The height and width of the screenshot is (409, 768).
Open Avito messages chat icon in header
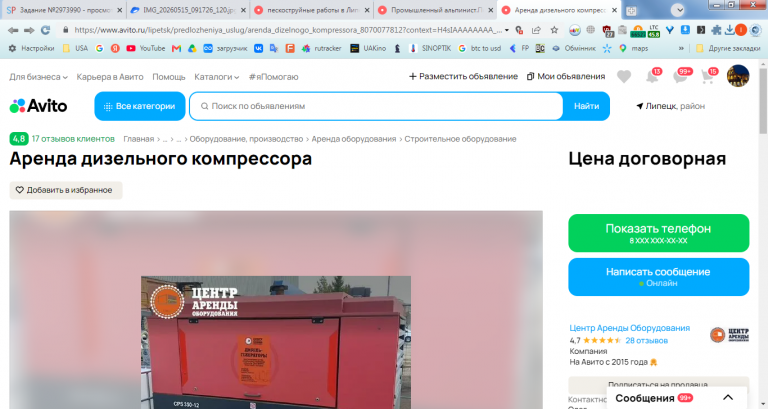[681, 76]
